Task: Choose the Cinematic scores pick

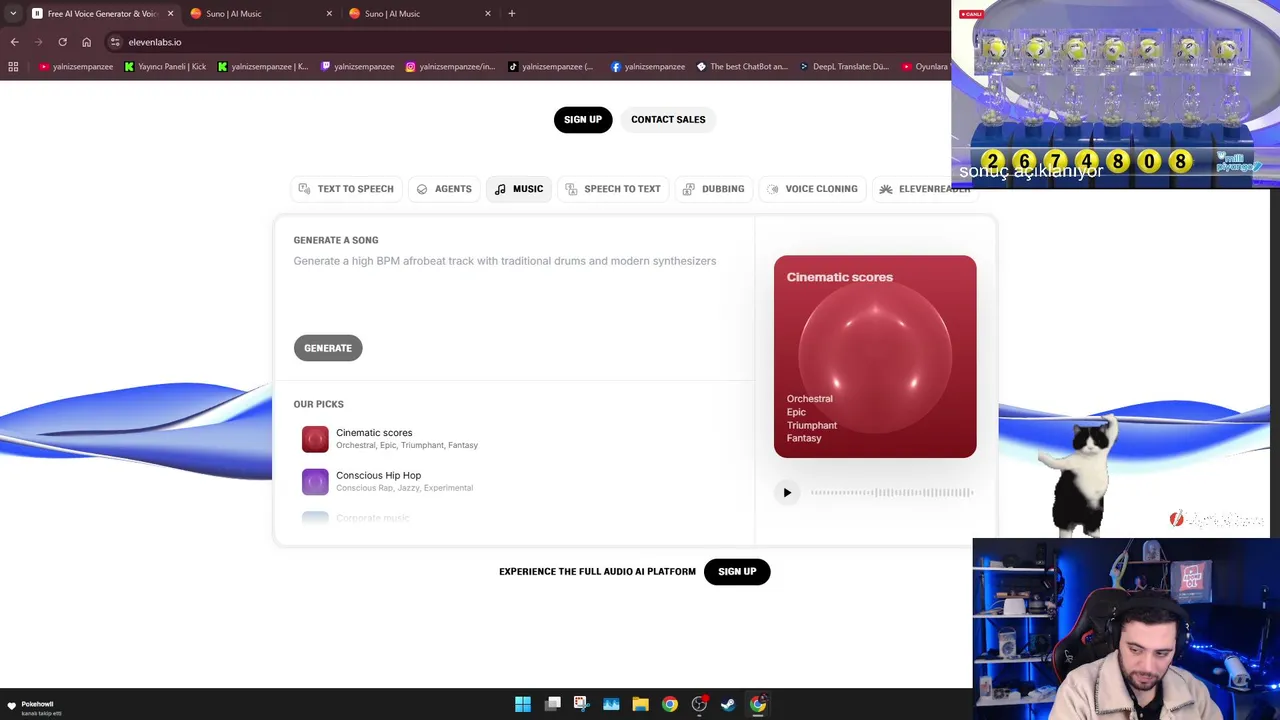Action: point(513,439)
